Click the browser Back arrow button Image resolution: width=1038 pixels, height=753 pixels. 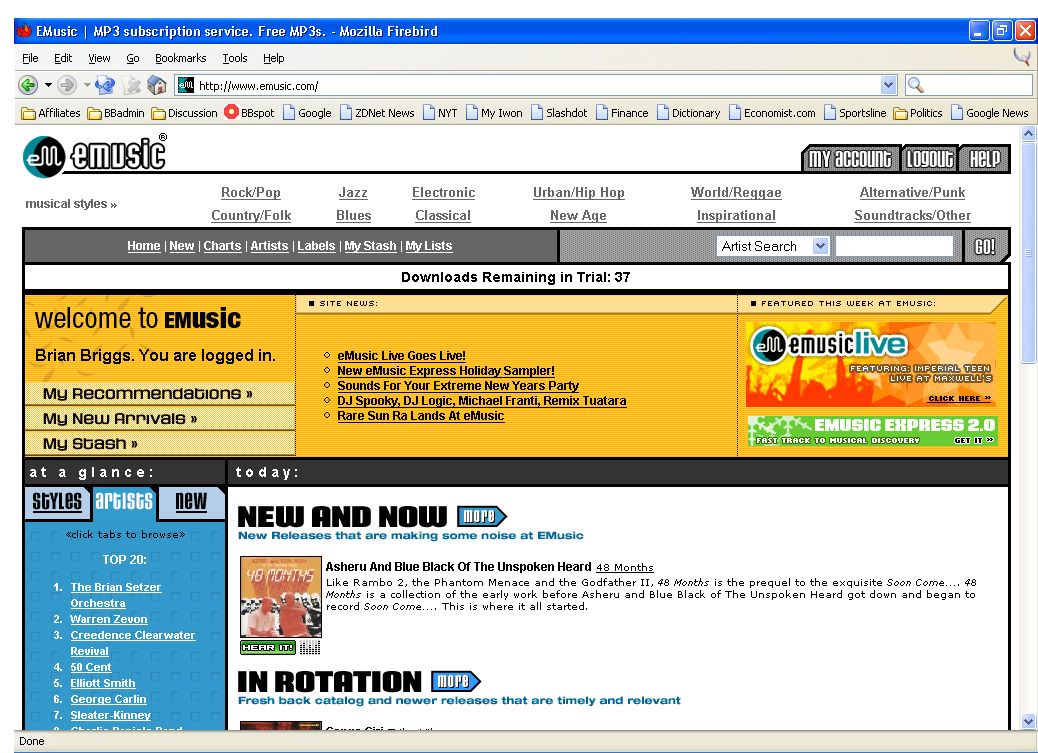(x=28, y=85)
